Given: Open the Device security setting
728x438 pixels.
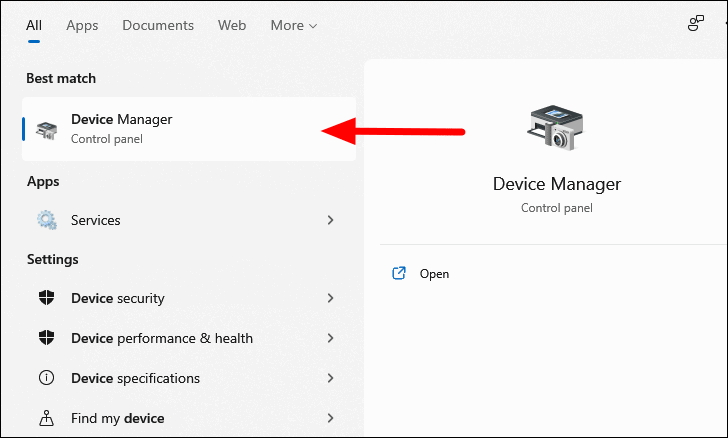Looking at the screenshot, I should coord(189,298).
